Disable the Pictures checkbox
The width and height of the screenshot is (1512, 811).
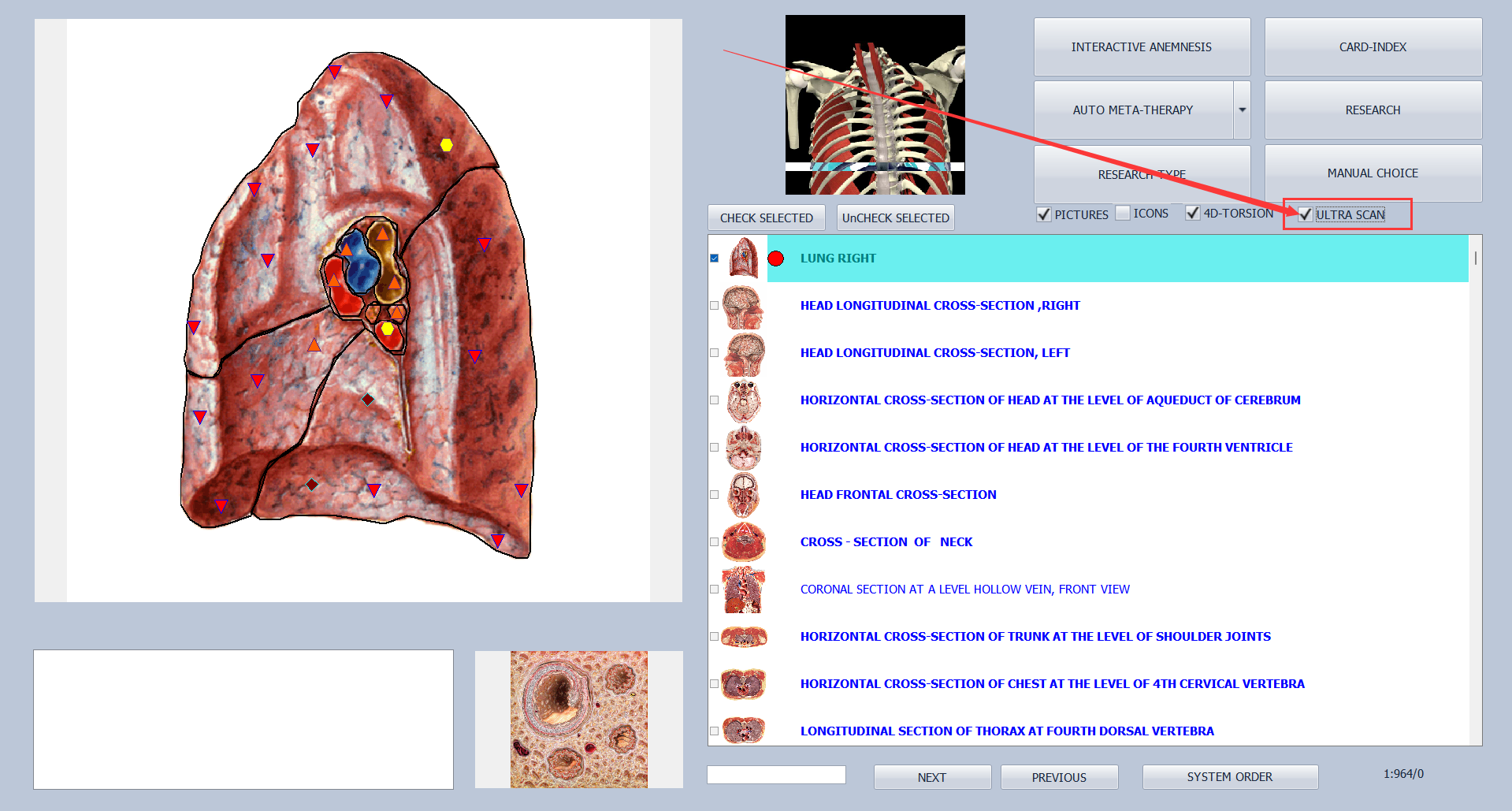click(1044, 214)
